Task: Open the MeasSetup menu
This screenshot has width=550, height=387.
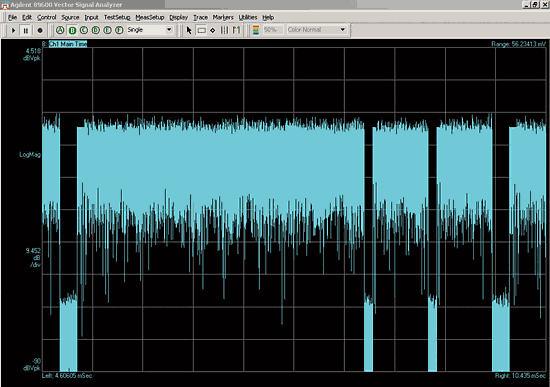Action: coord(149,17)
